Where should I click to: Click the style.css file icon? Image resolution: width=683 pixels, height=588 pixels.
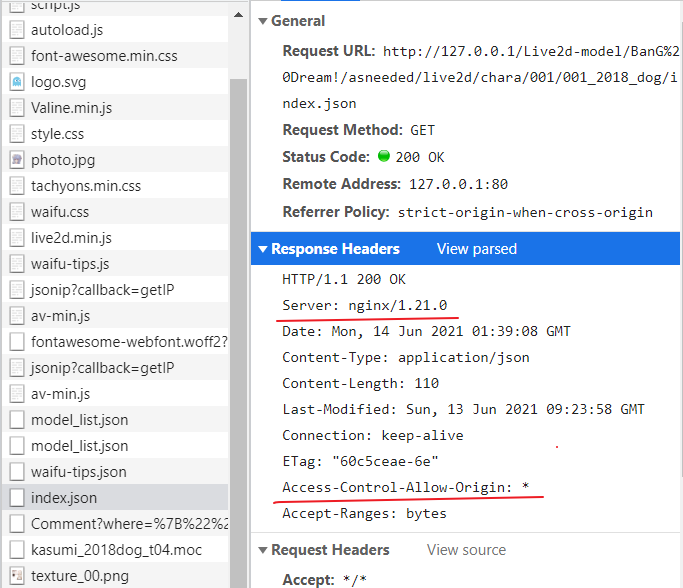point(17,134)
